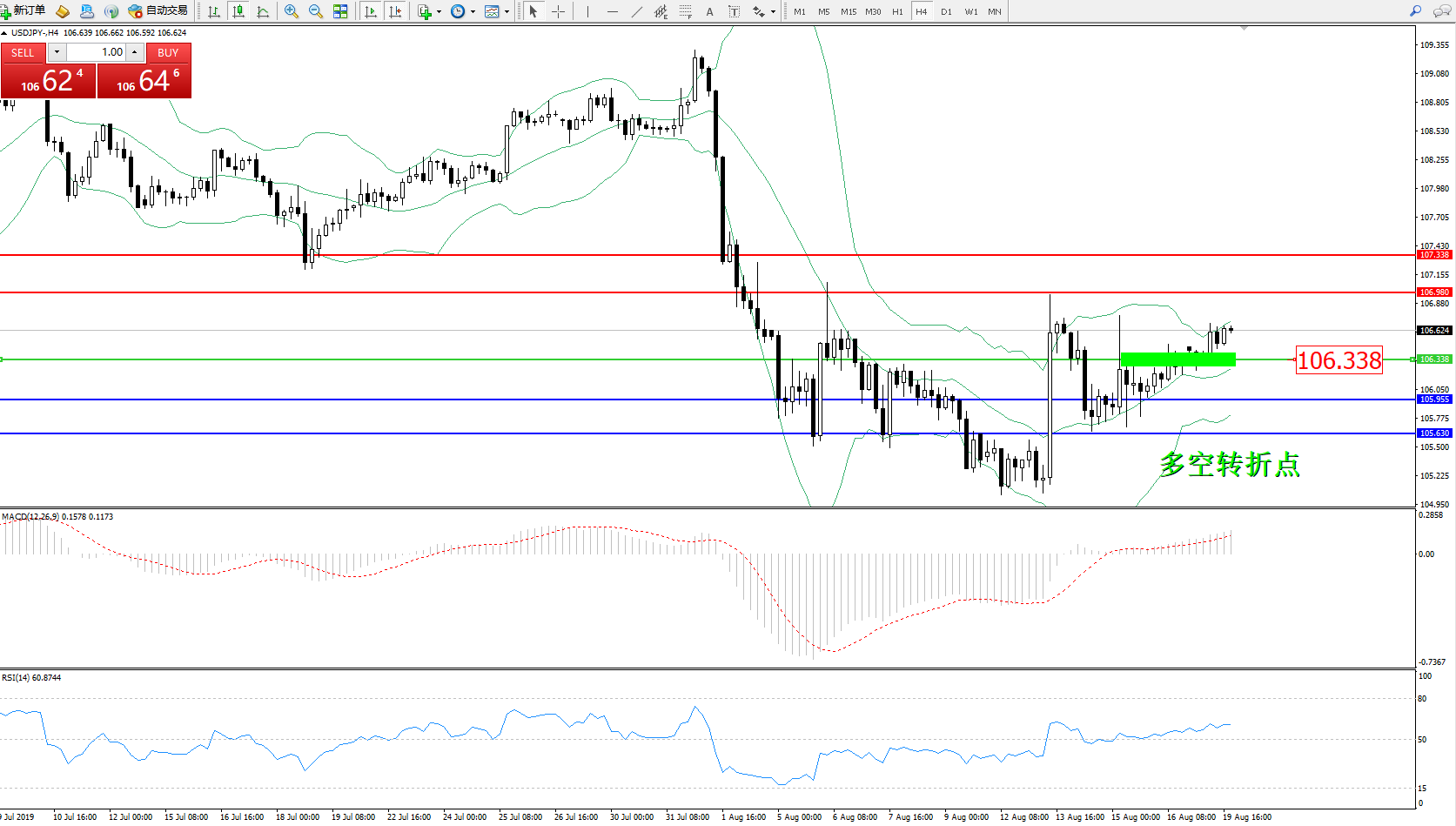Image resolution: width=1456 pixels, height=826 pixels.
Task: Select the Crosshair tool
Action: coord(558,11)
